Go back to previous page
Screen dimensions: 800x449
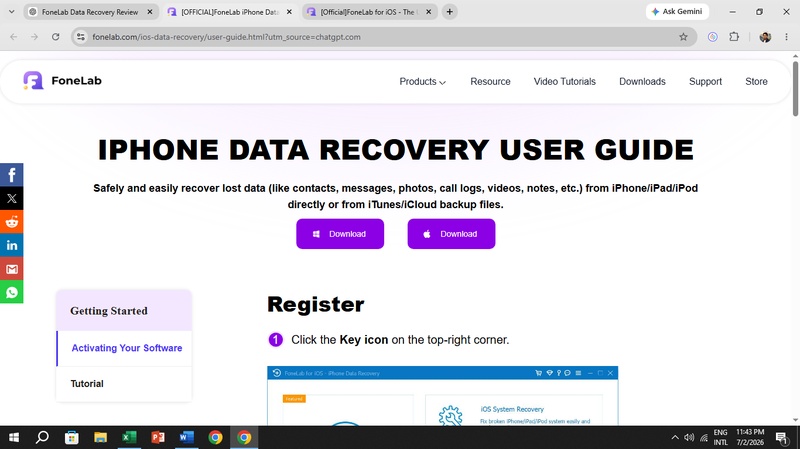[x=14, y=37]
